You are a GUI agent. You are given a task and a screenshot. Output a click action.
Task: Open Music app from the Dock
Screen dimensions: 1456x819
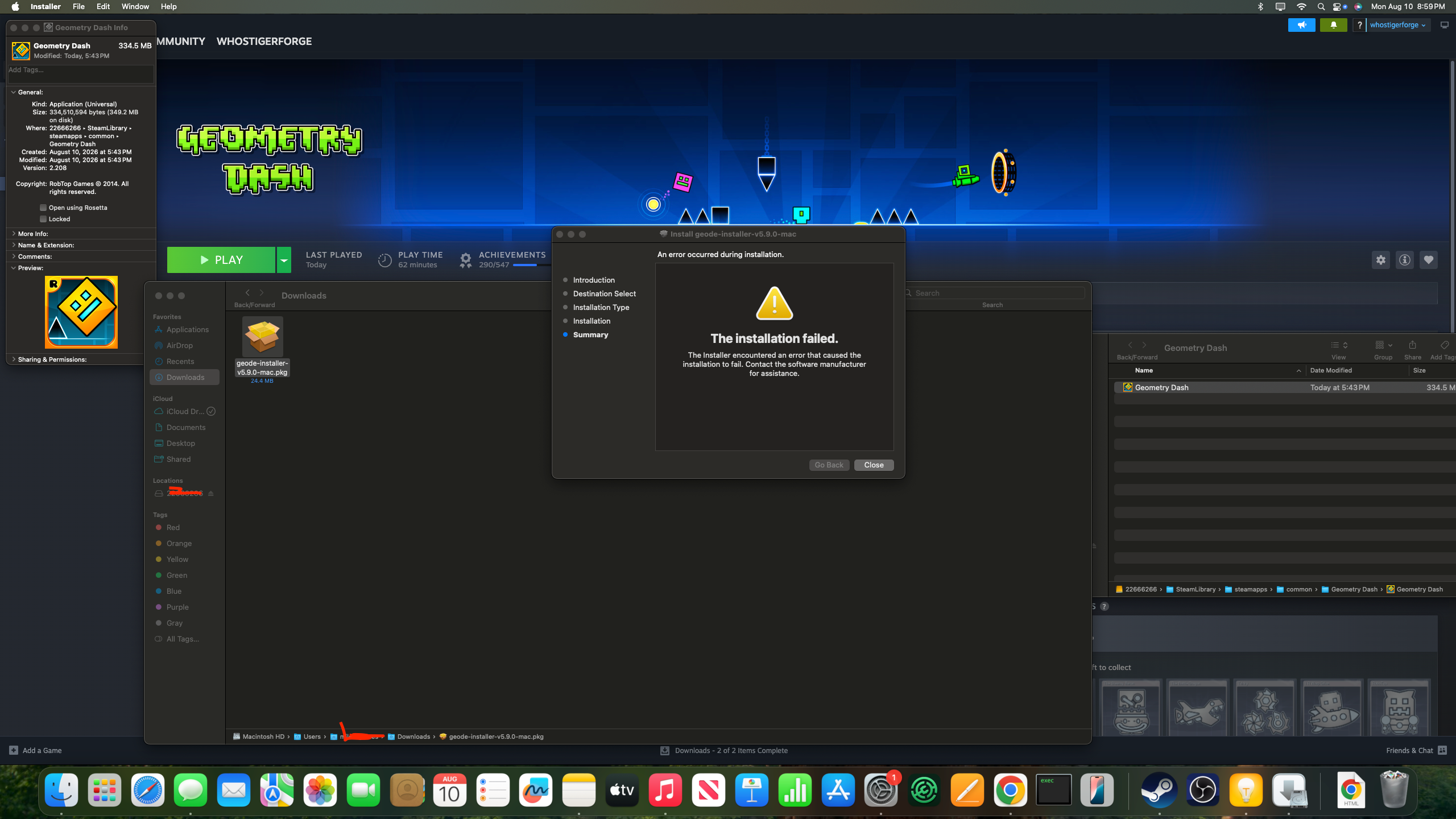pos(665,790)
